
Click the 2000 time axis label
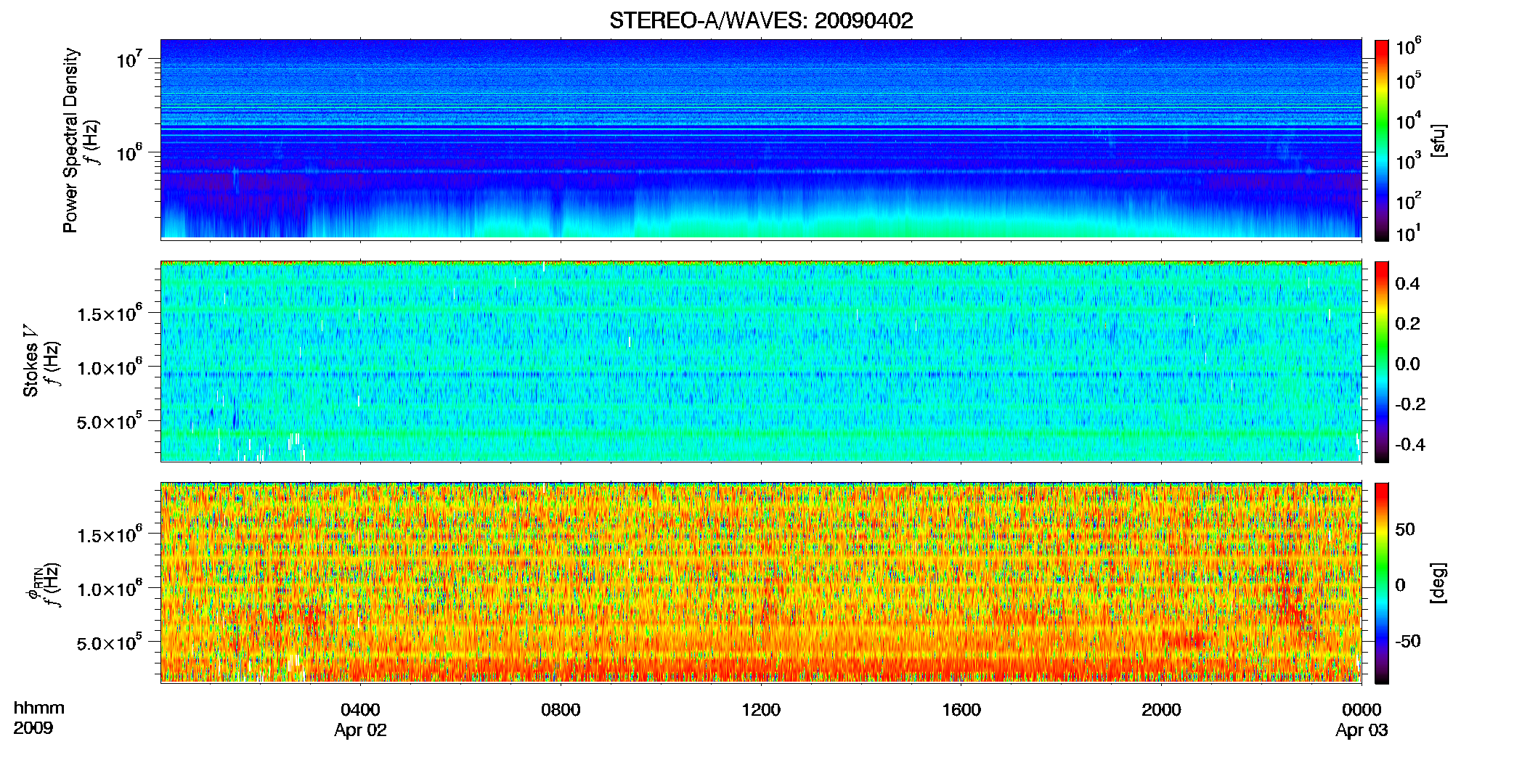[x=1161, y=710]
